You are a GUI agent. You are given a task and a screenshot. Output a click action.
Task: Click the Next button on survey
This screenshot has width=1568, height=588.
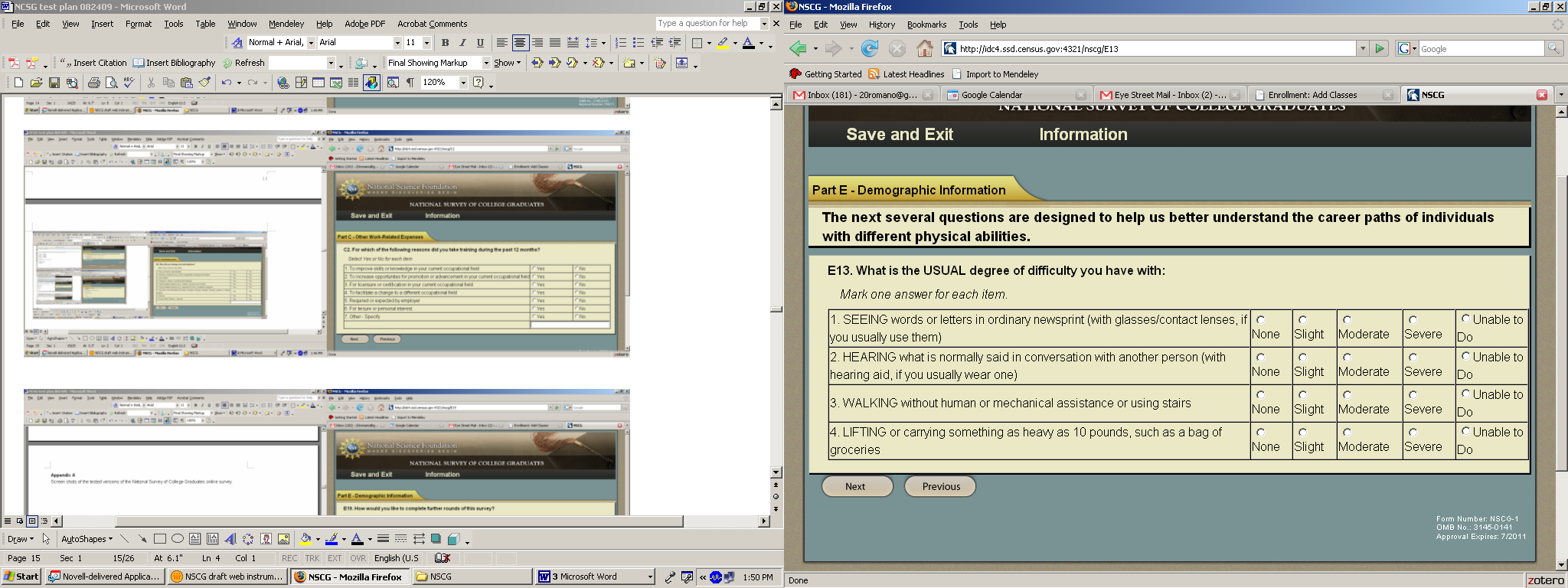(x=856, y=486)
